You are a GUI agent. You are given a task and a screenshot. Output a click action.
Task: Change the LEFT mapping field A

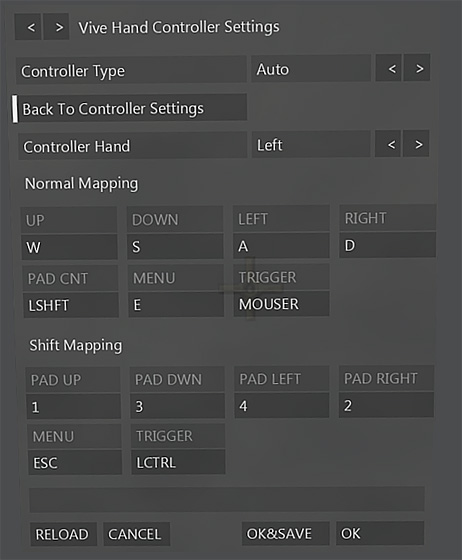point(281,245)
